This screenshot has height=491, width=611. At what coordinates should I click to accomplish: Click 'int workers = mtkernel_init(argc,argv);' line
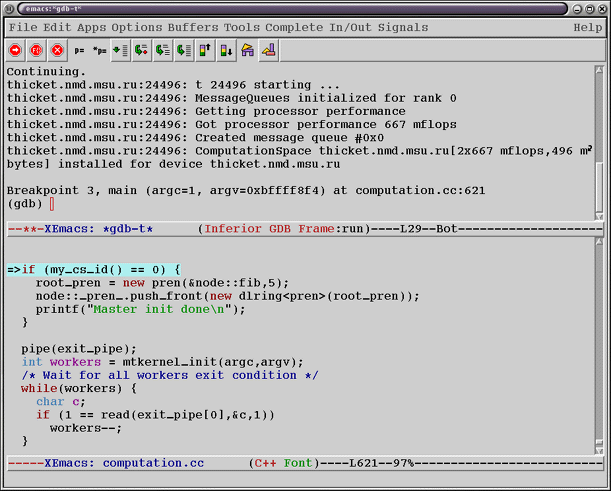click(162, 362)
